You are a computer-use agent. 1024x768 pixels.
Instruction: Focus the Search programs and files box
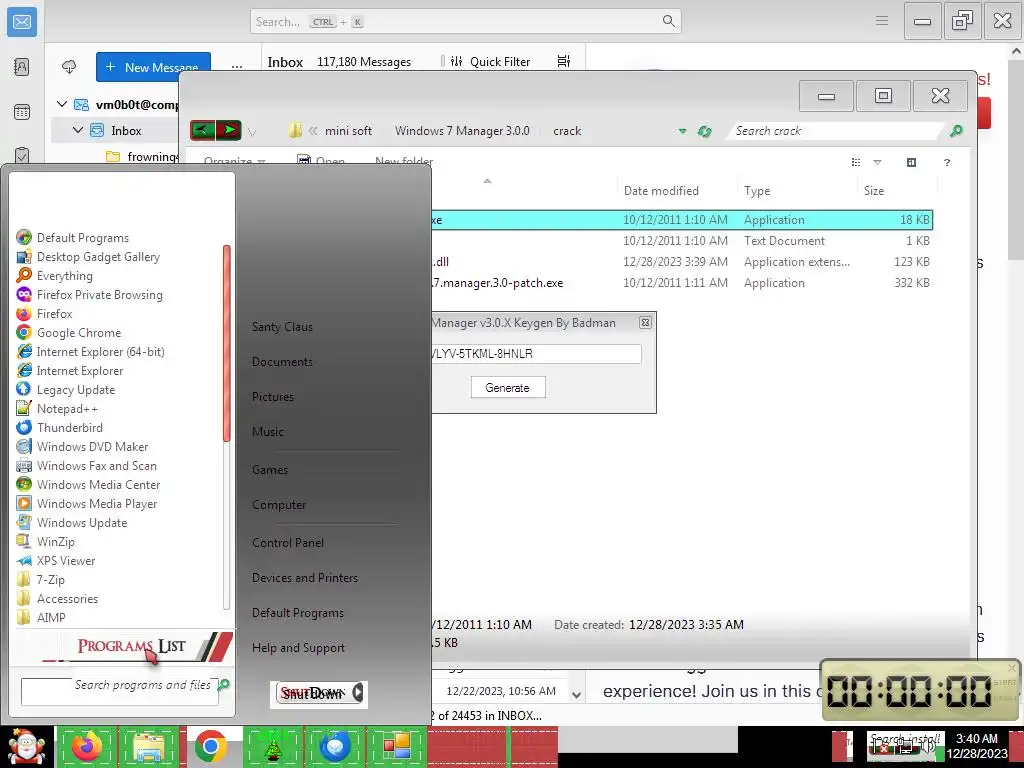(120, 692)
